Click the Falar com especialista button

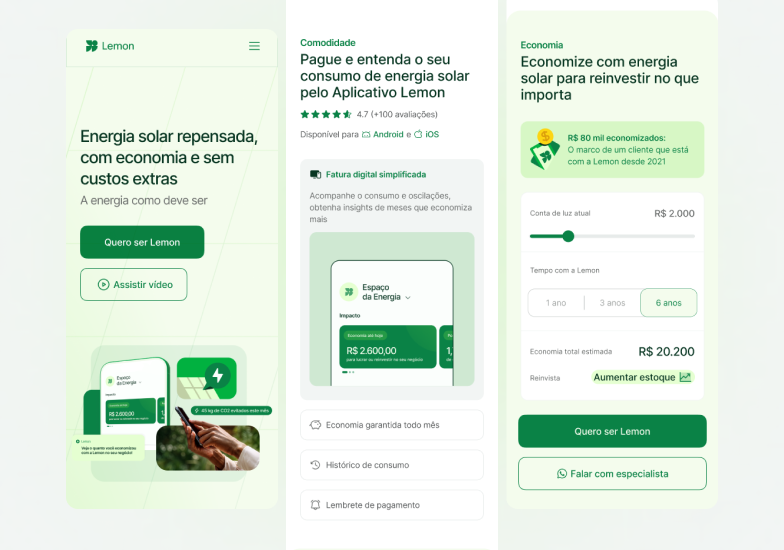612,474
